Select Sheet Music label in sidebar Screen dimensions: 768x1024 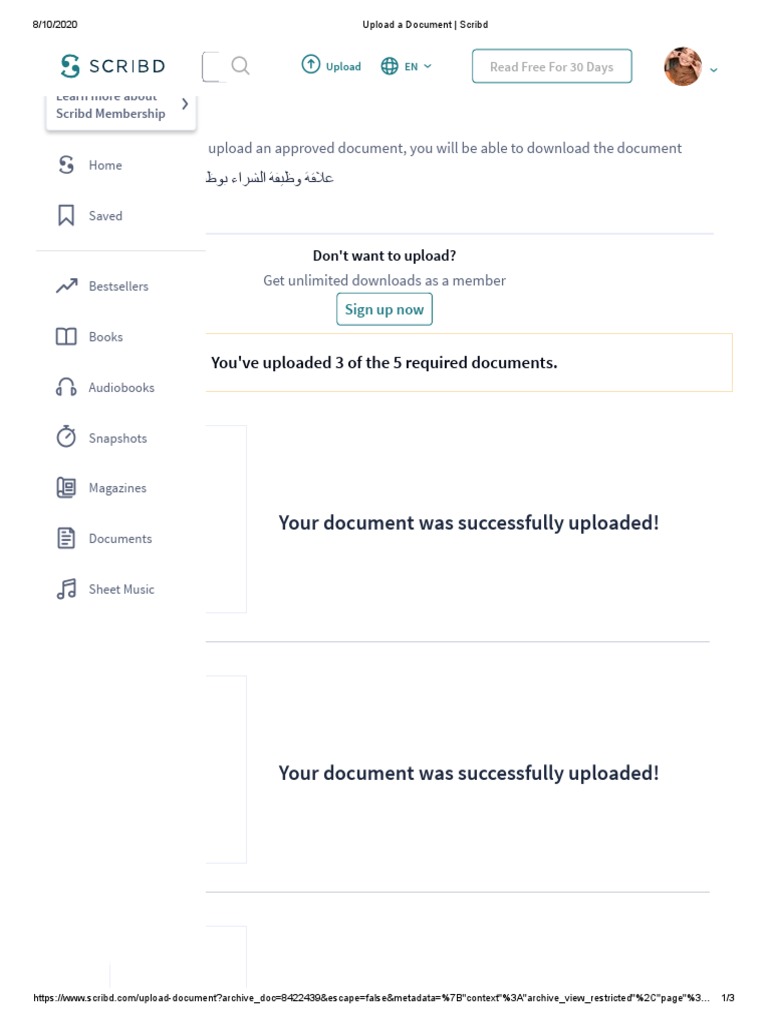click(x=121, y=589)
